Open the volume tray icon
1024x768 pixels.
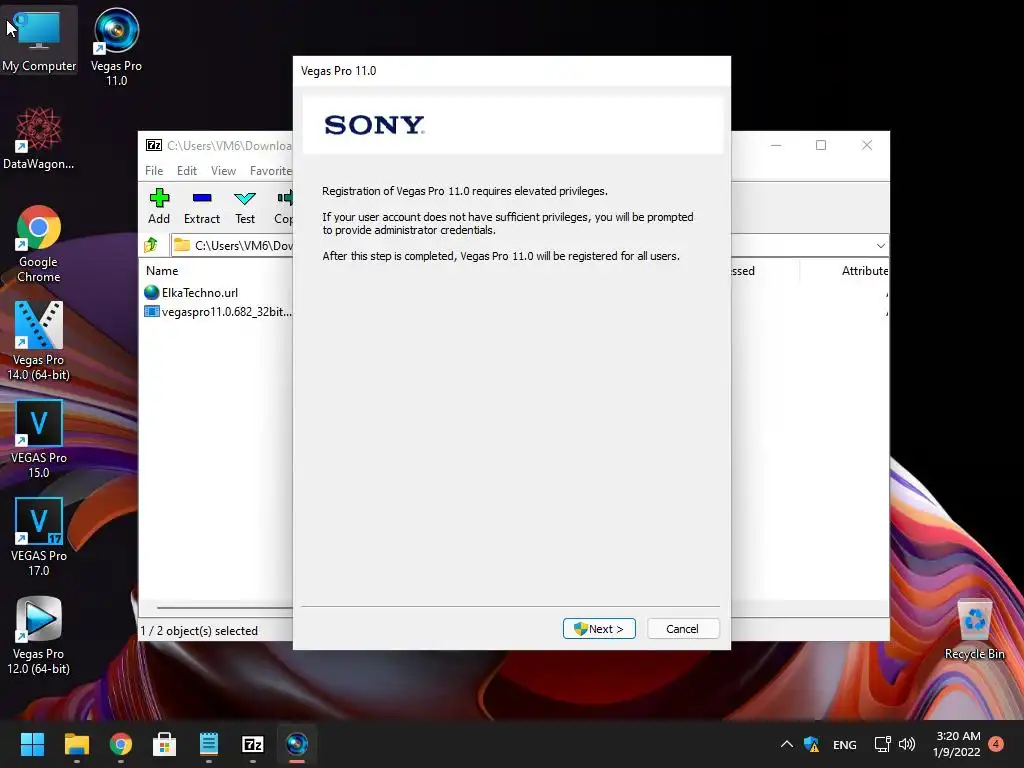[x=907, y=744]
